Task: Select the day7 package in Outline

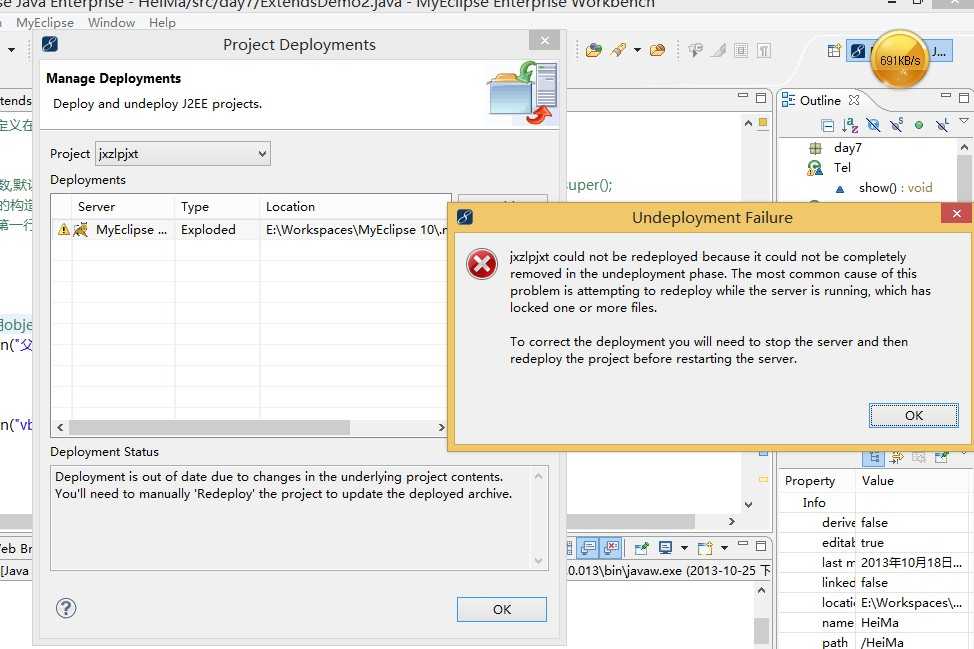Action: [847, 148]
